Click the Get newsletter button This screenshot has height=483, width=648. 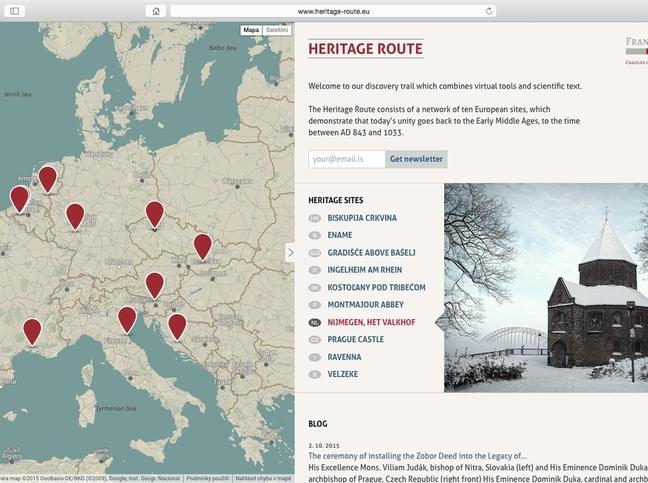(416, 159)
